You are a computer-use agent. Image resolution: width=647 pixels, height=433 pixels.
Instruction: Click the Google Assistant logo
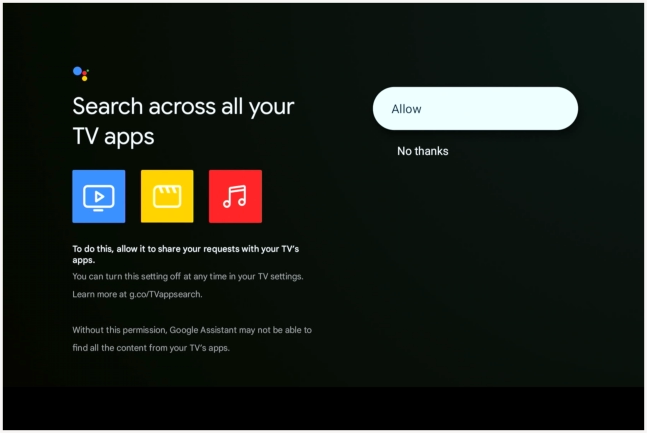pos(81,73)
